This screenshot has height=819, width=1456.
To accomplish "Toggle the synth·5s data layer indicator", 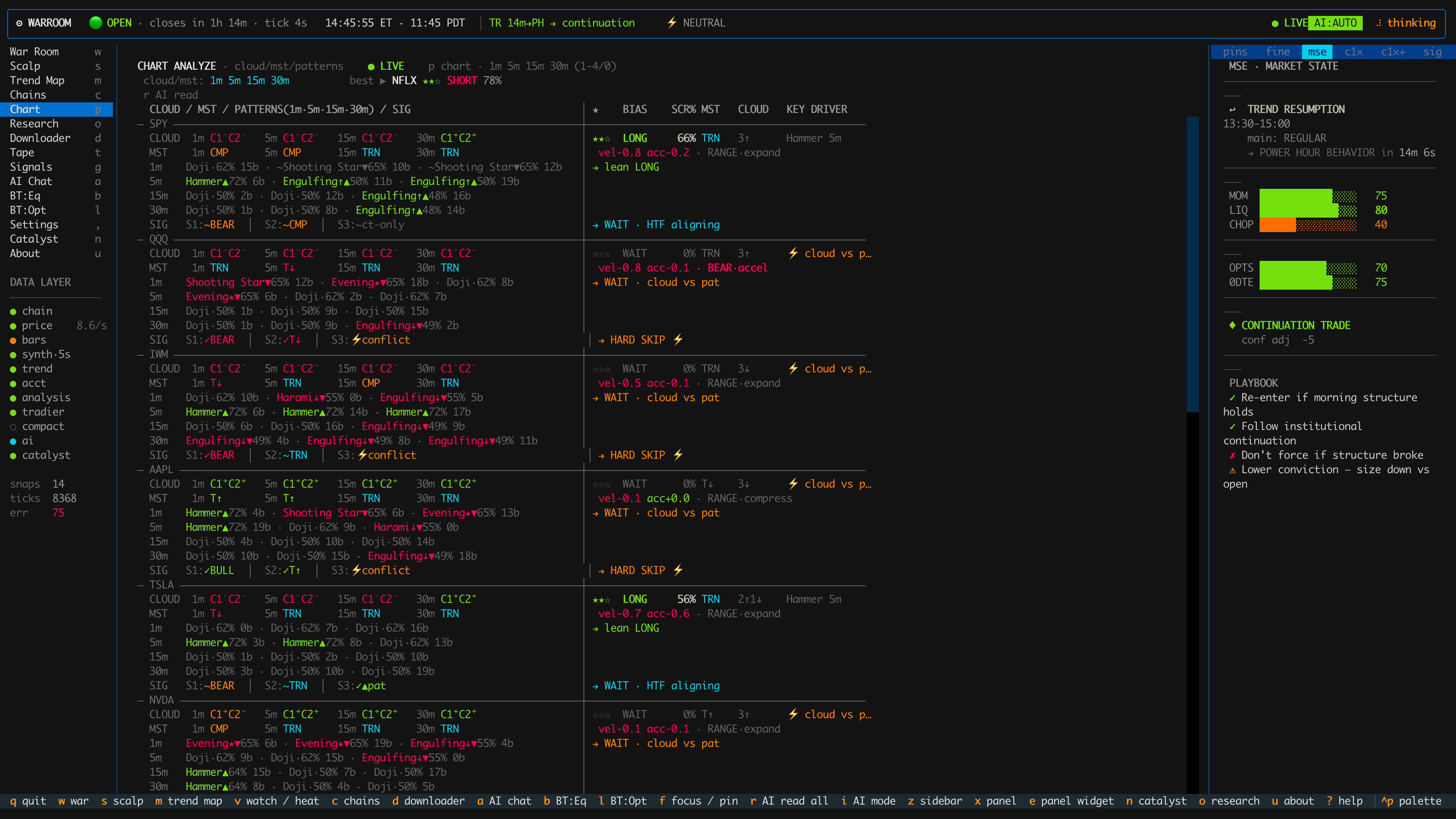I will 13,355.
